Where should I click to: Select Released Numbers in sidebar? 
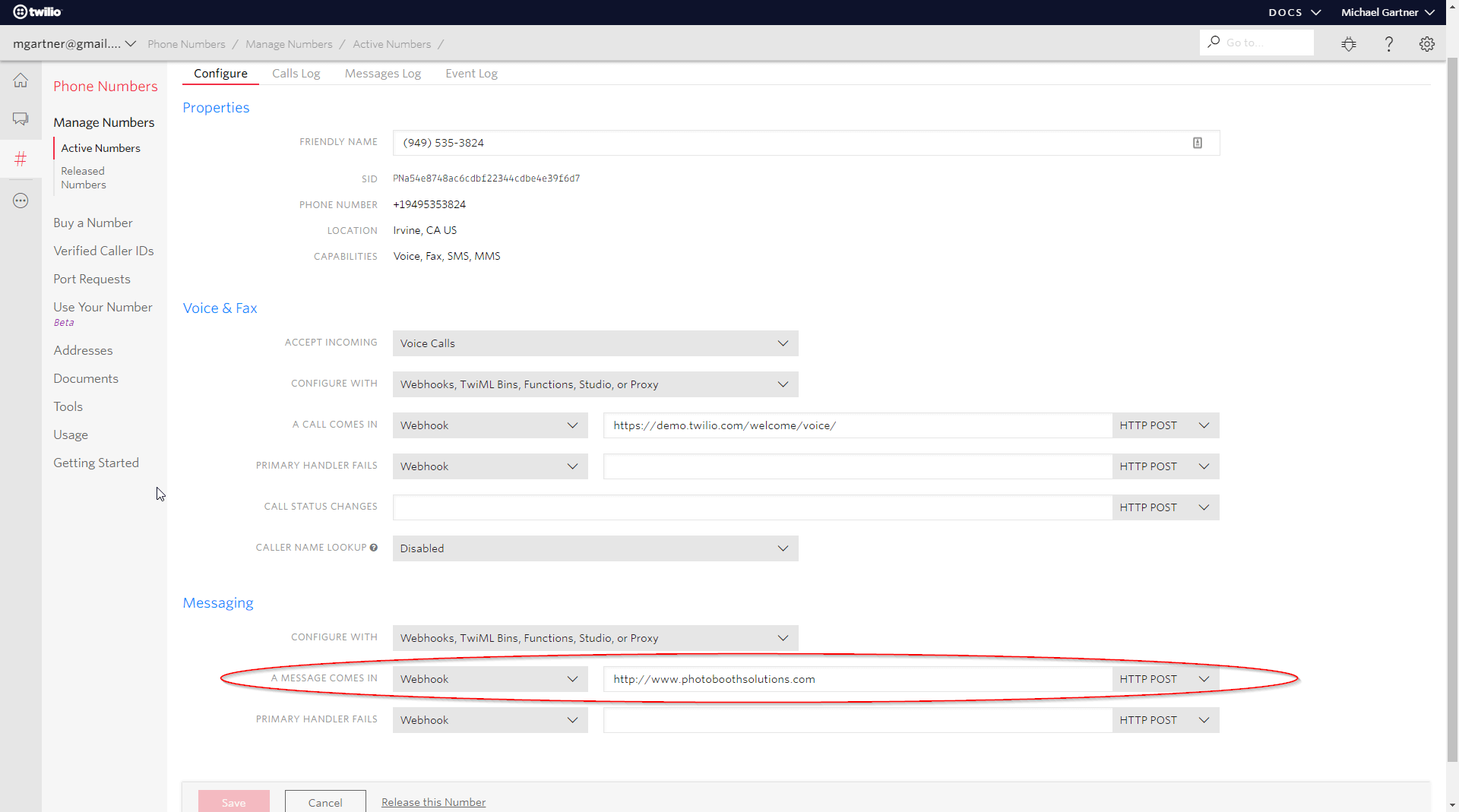pyautogui.click(x=84, y=178)
